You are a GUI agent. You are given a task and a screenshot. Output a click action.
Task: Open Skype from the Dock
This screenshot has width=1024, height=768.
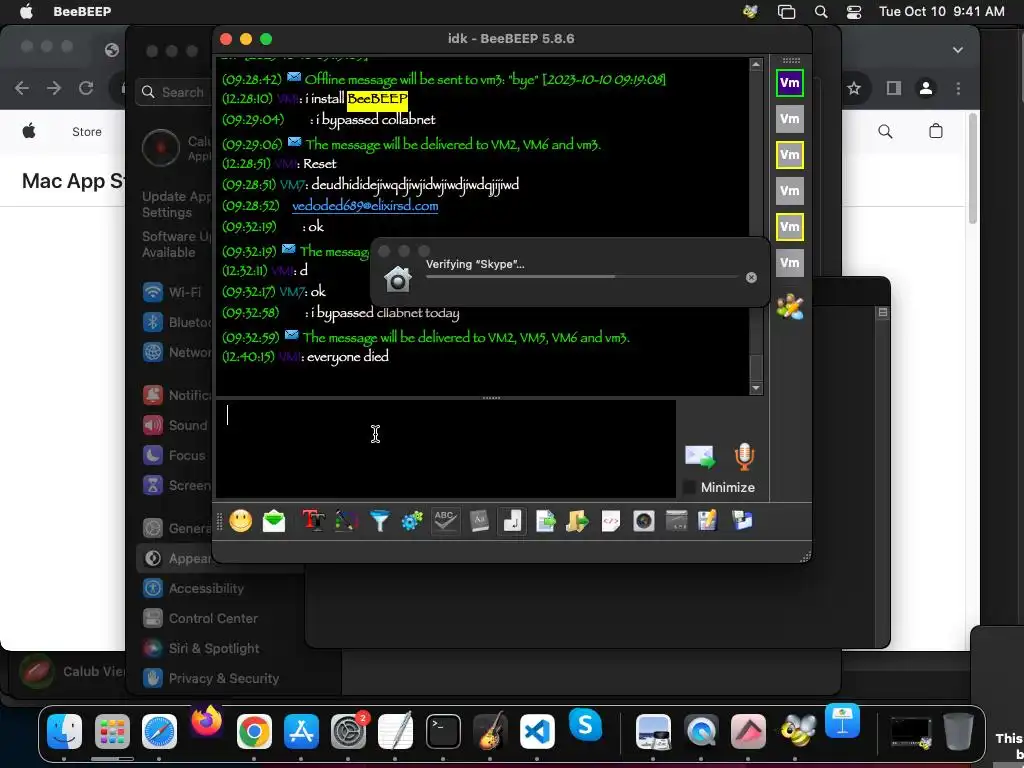point(585,725)
